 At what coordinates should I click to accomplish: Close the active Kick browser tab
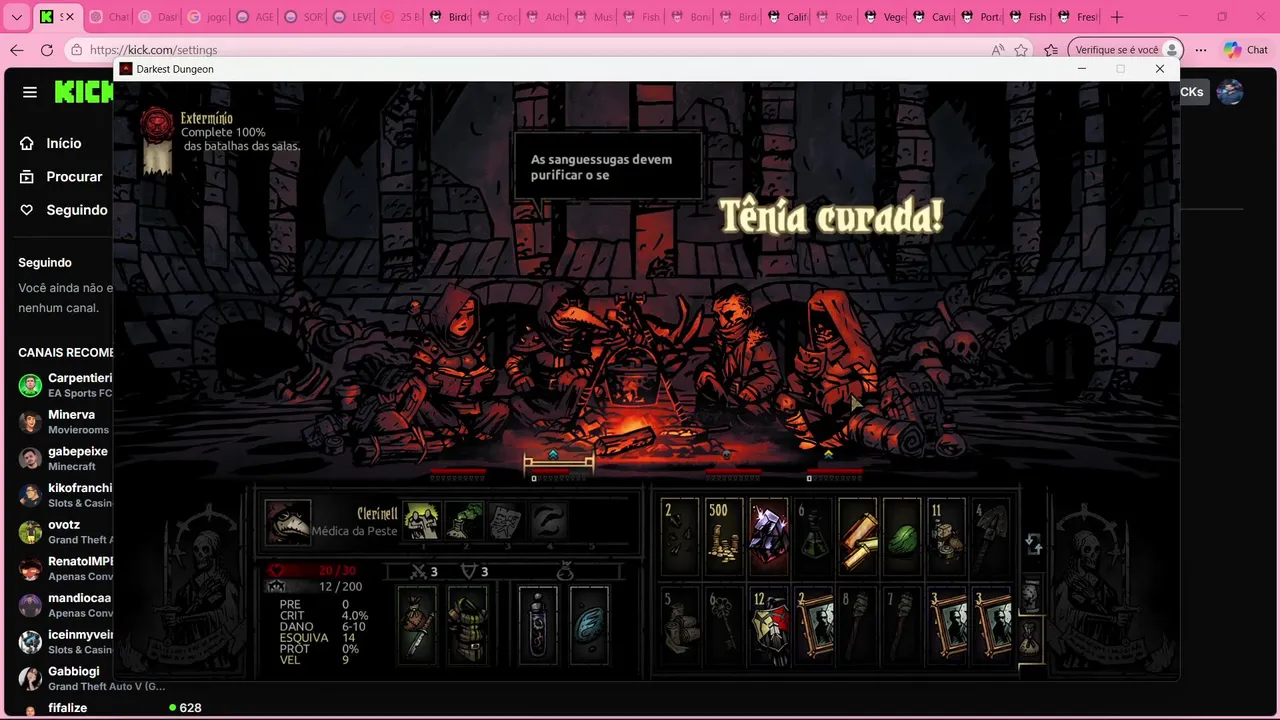(68, 17)
